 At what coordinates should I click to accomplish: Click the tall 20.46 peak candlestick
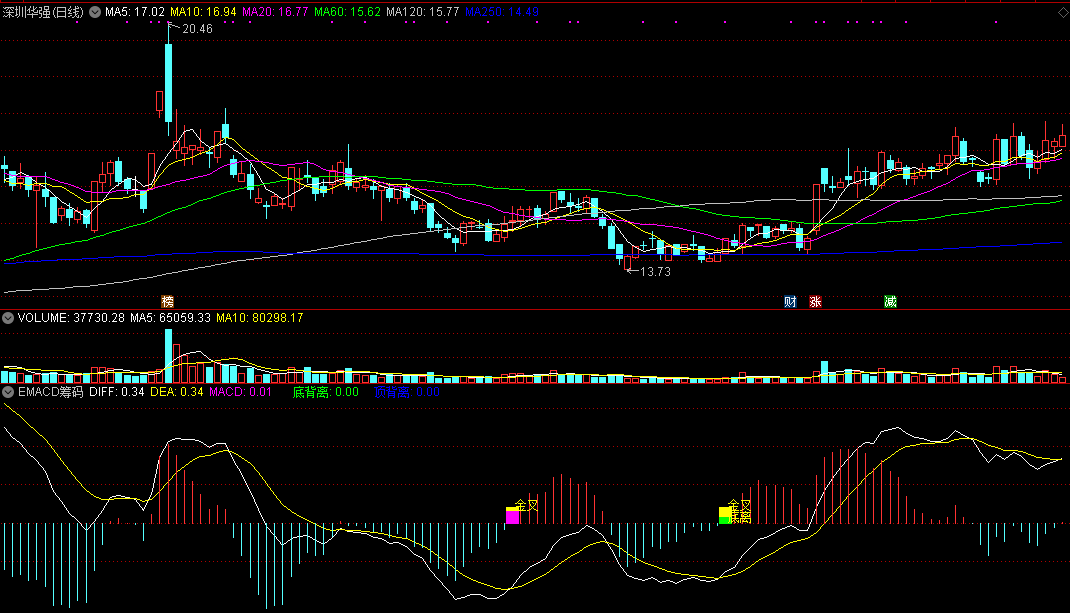click(x=169, y=82)
